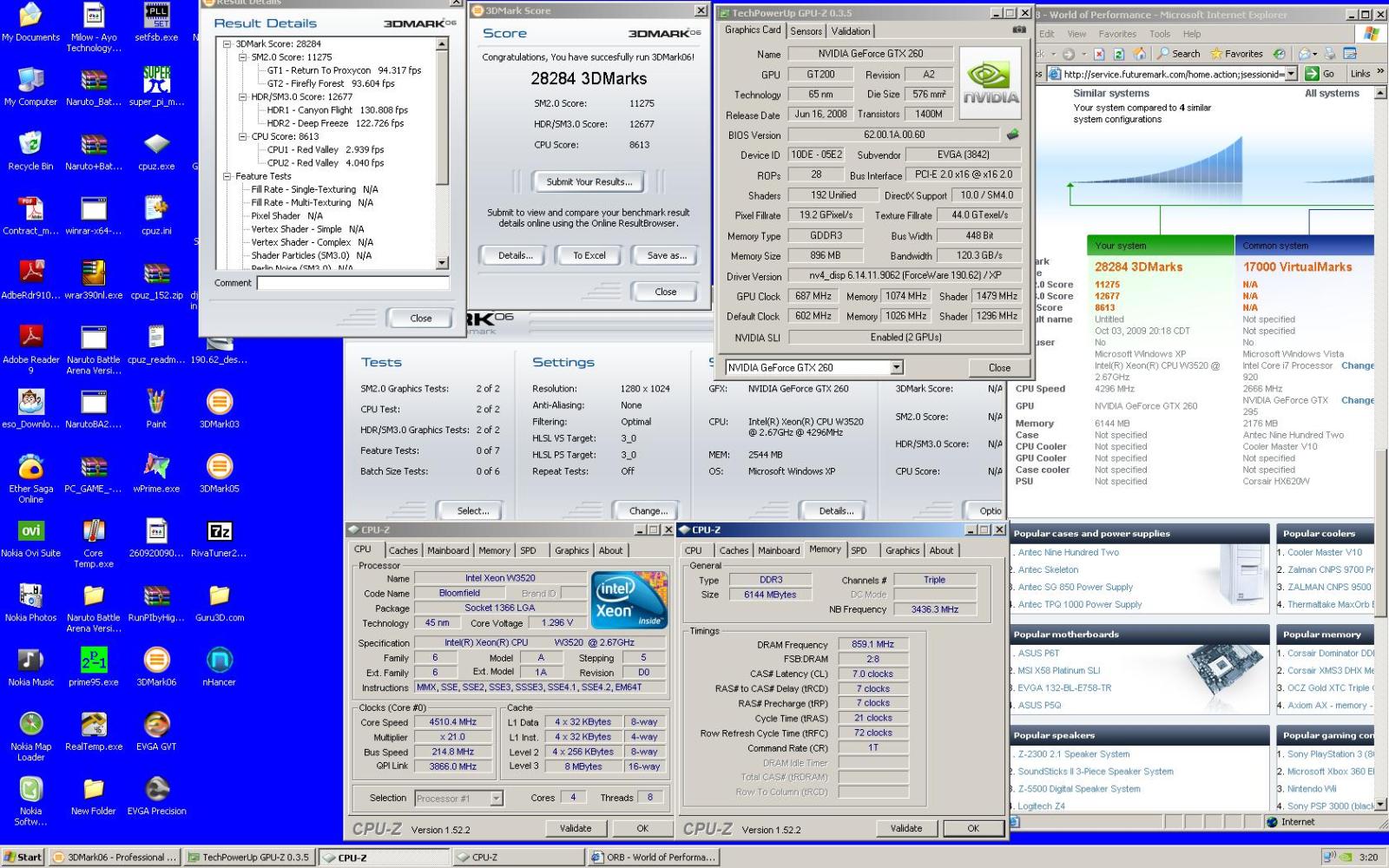The height and width of the screenshot is (868, 1389).
Task: Click Details button in Score window
Action: (513, 255)
